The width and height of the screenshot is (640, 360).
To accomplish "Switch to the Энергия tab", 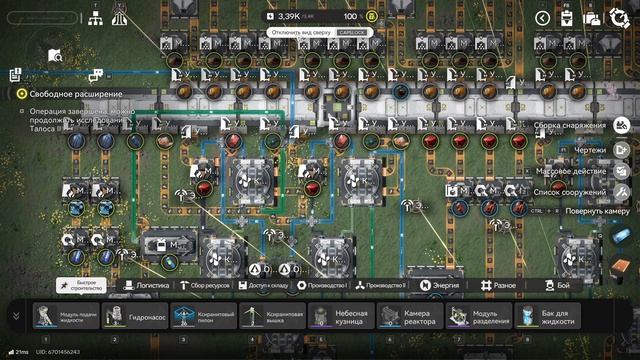I will click(439, 285).
